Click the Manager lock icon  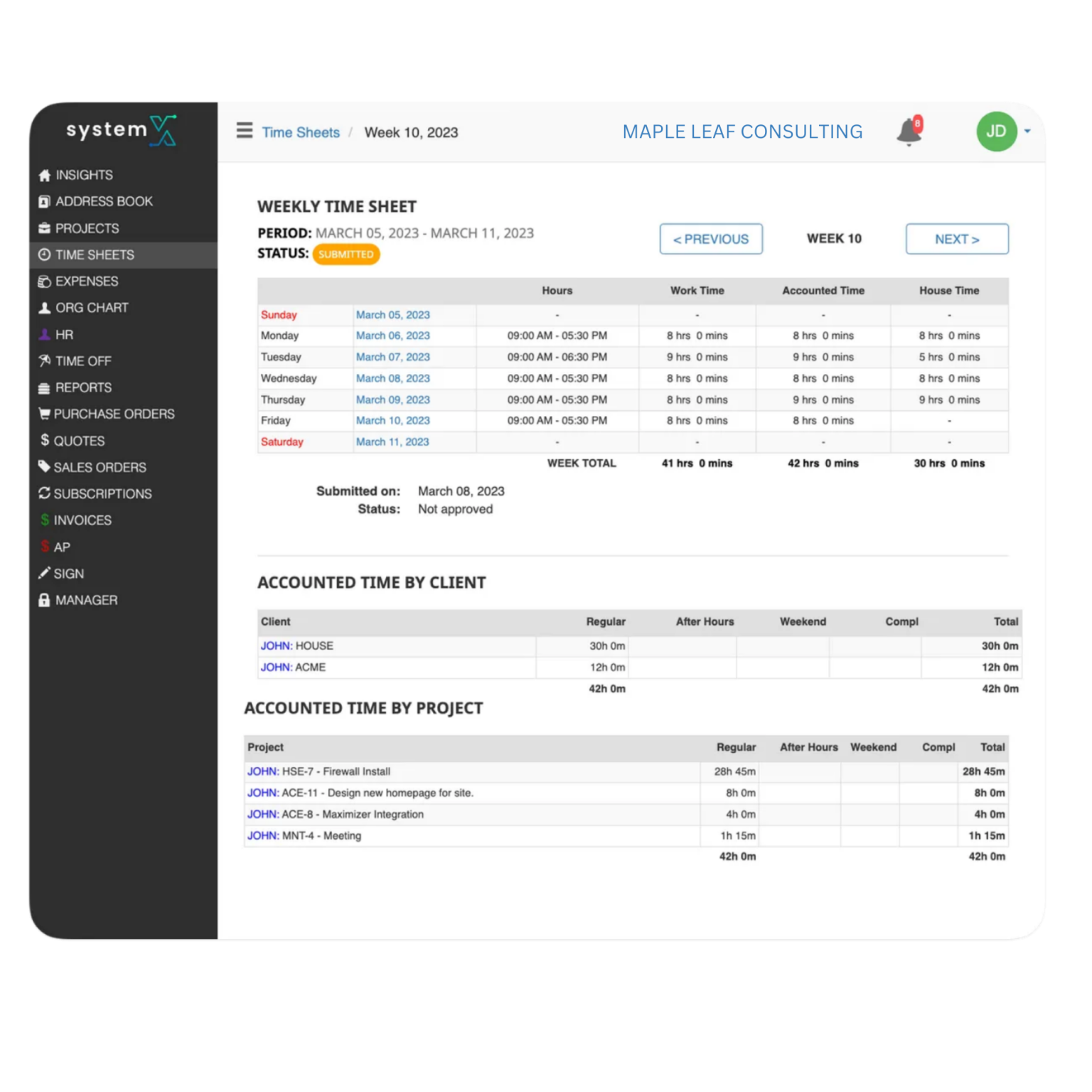(44, 600)
